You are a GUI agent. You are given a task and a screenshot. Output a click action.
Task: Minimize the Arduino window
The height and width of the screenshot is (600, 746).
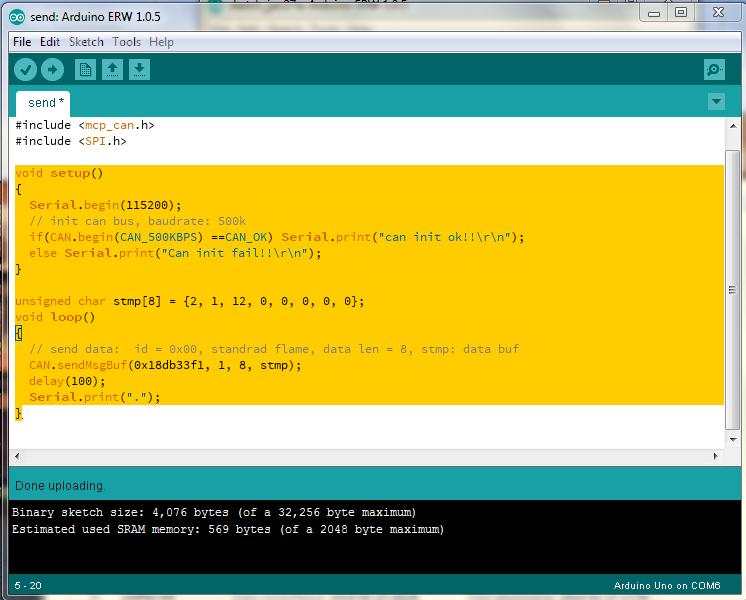[654, 13]
